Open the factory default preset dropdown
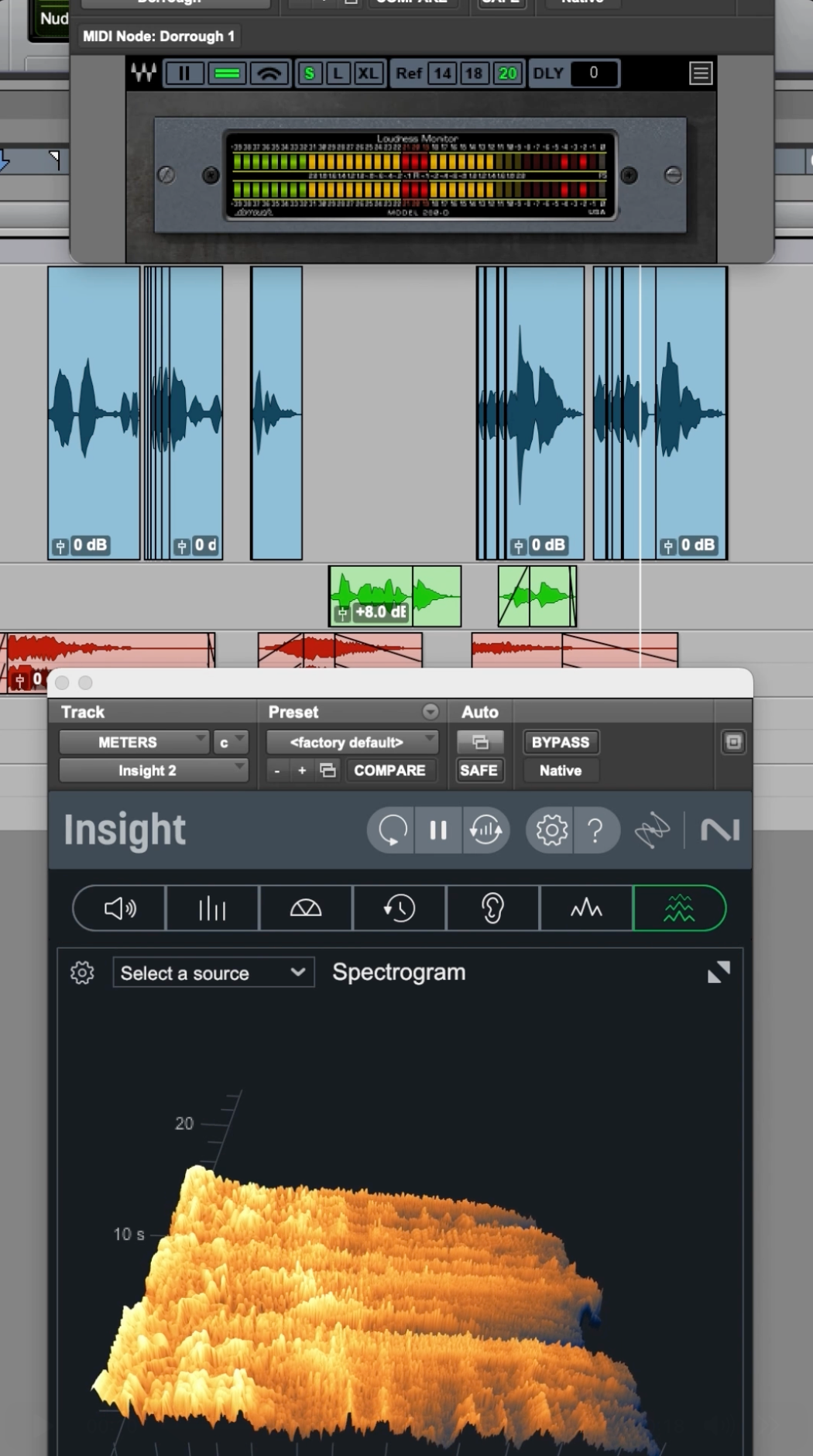 (352, 742)
